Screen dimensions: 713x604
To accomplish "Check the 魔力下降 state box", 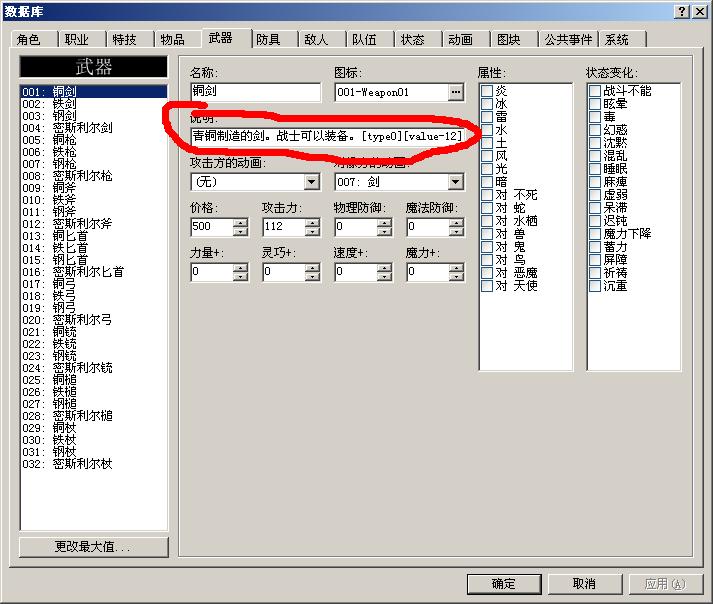I will (x=595, y=234).
